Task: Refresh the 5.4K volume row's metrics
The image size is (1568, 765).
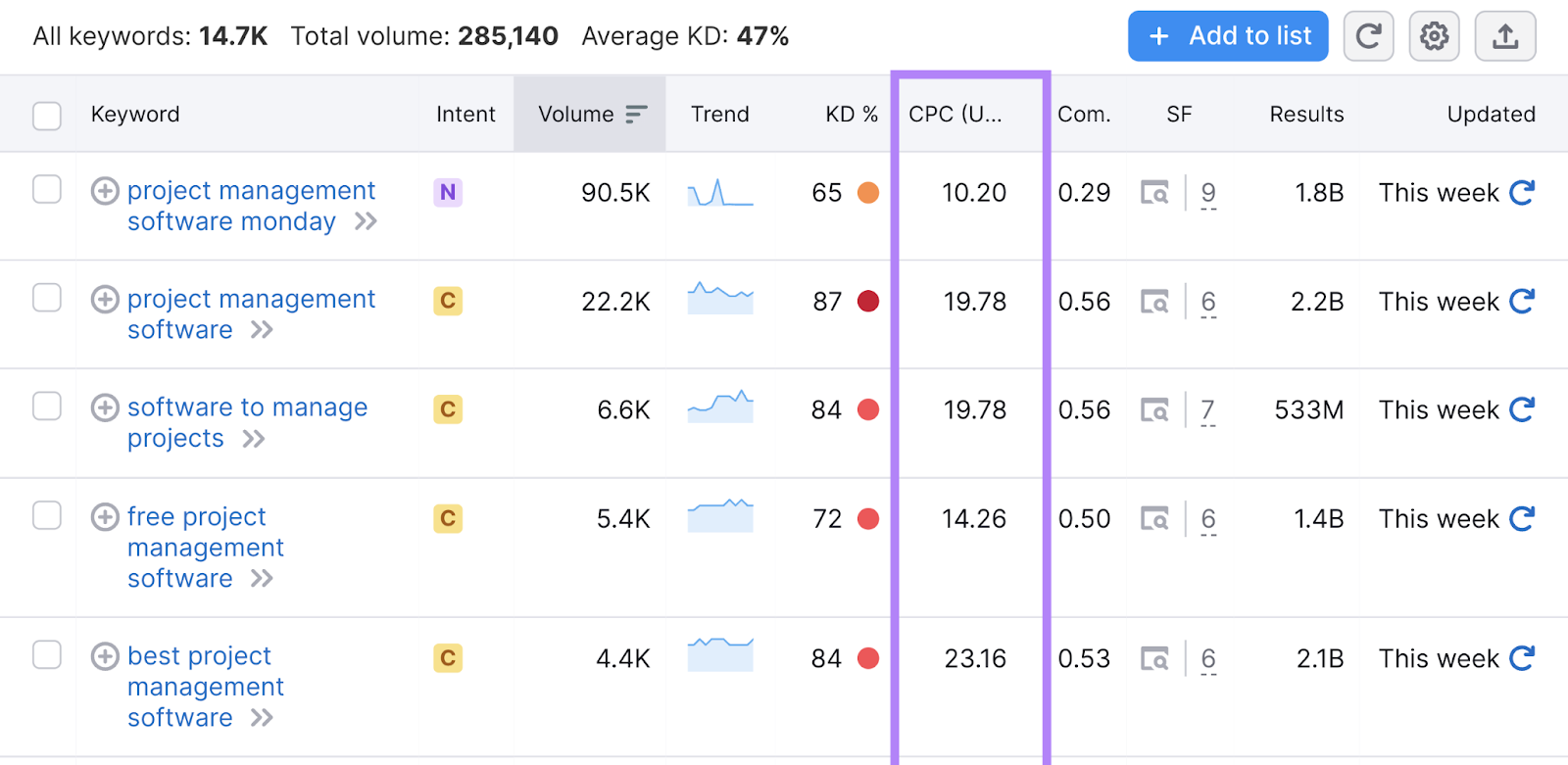Action: (1522, 518)
